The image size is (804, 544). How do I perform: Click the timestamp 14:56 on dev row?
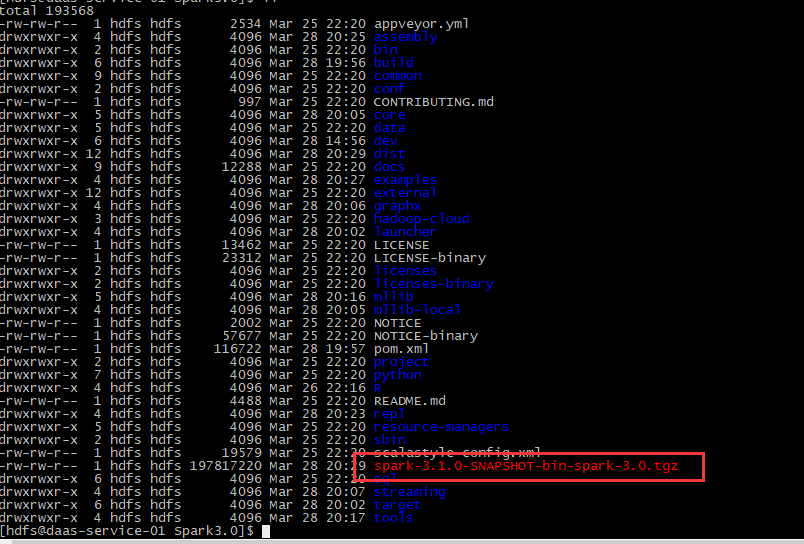[346, 141]
